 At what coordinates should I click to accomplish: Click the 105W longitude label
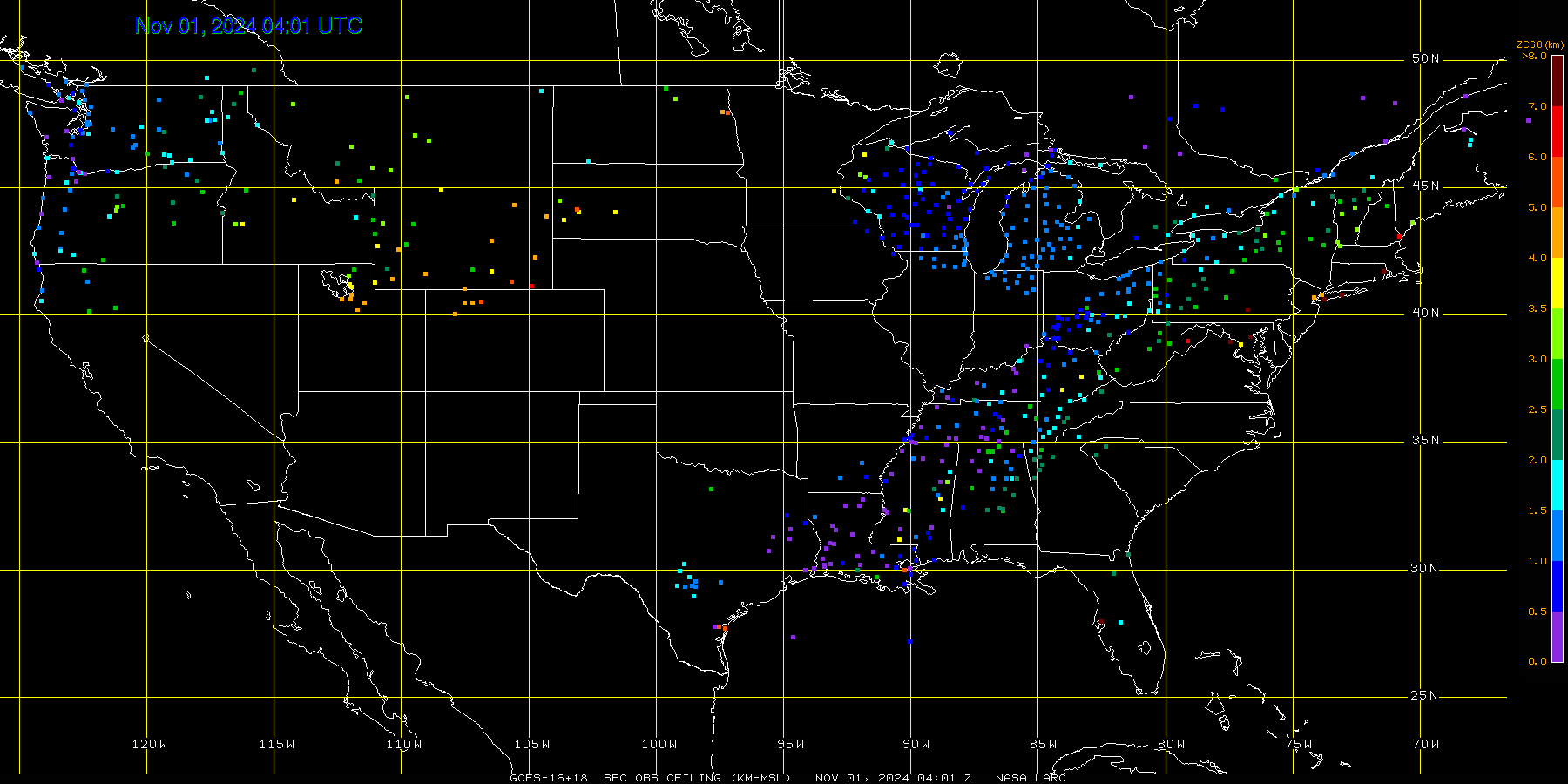click(x=532, y=744)
